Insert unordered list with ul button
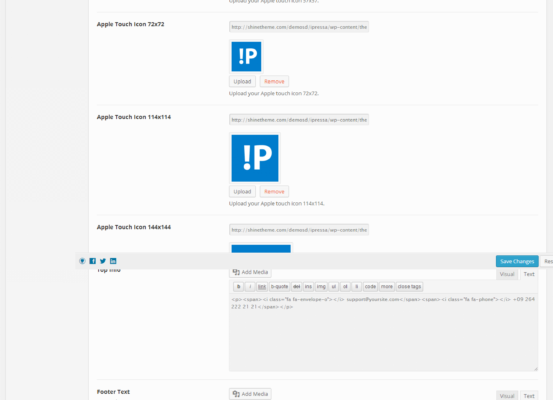The height and width of the screenshot is (400, 553). [334, 286]
